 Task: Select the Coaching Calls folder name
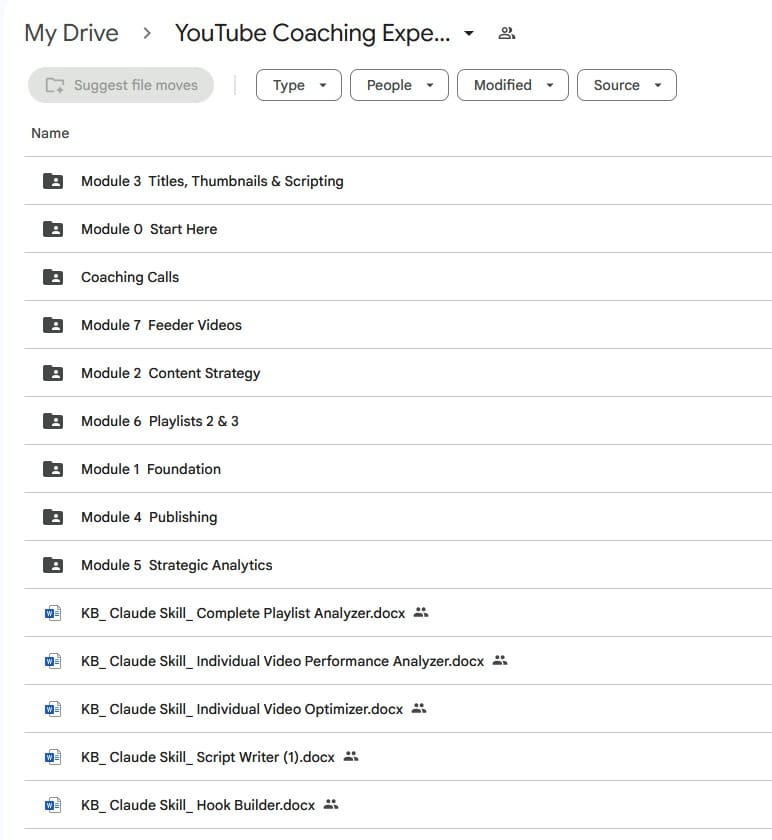point(130,277)
